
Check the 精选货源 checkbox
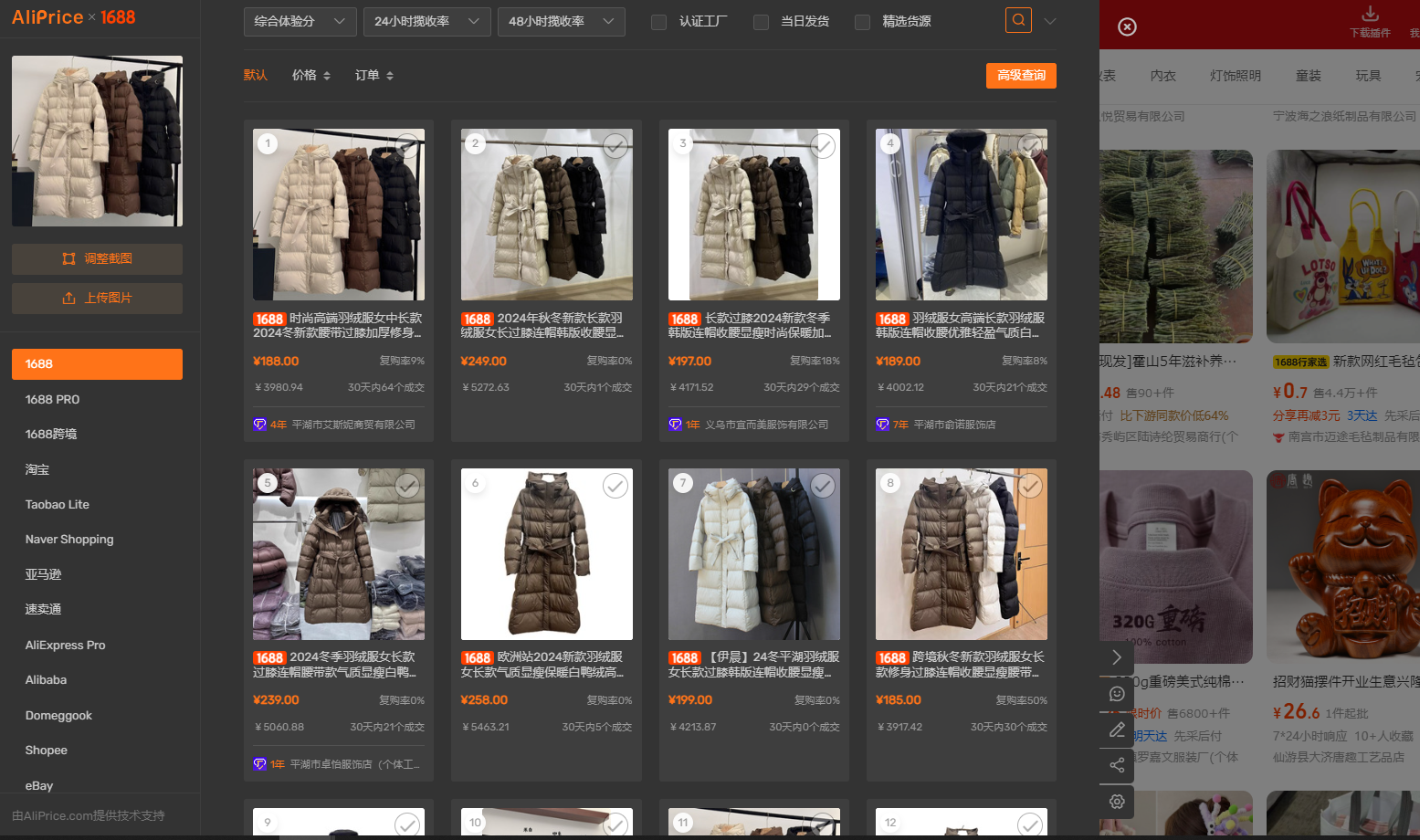(x=862, y=22)
